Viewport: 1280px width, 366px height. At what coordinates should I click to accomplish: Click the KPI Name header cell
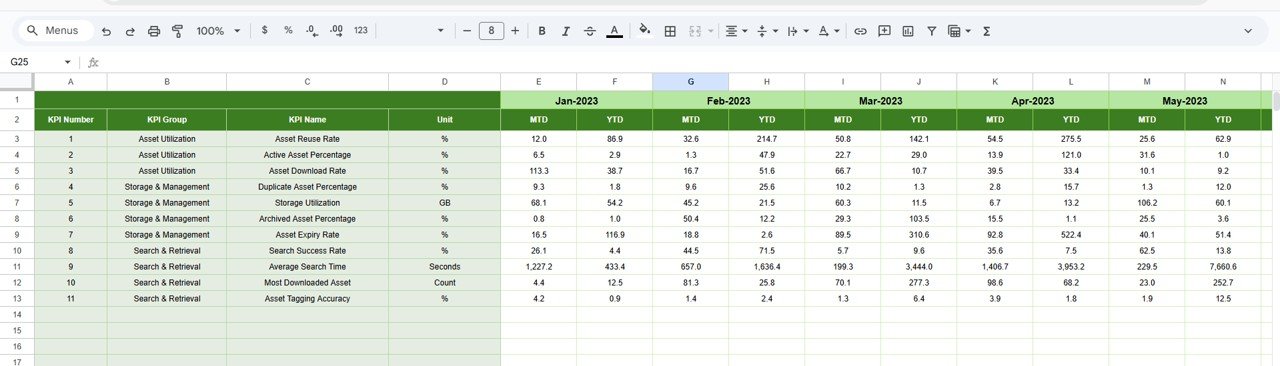coord(307,119)
